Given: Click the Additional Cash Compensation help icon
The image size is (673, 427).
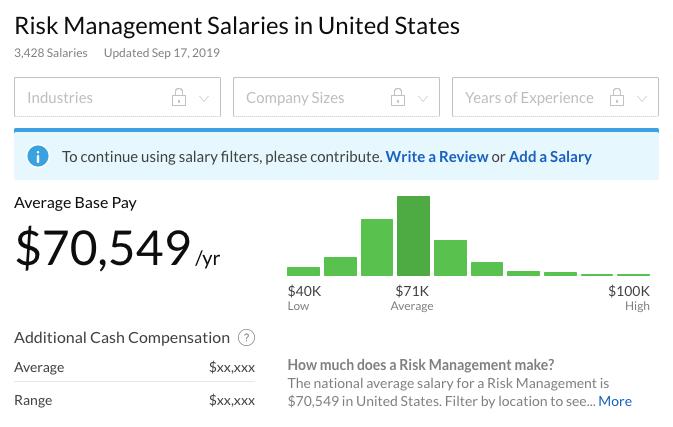Looking at the screenshot, I should click(x=247, y=338).
